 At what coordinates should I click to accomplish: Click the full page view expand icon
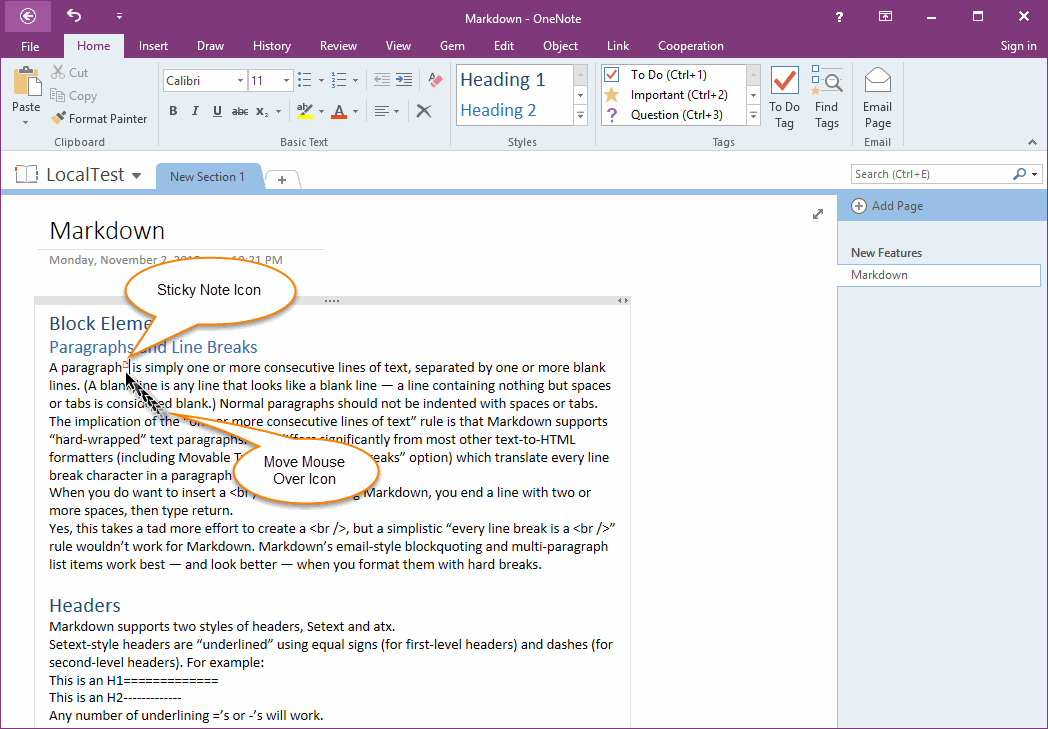coord(817,214)
